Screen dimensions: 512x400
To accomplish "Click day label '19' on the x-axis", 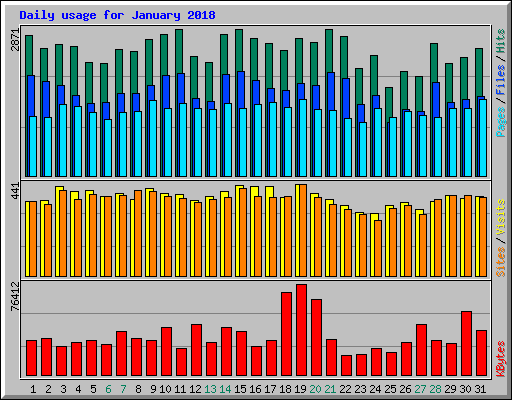I will point(300,389).
